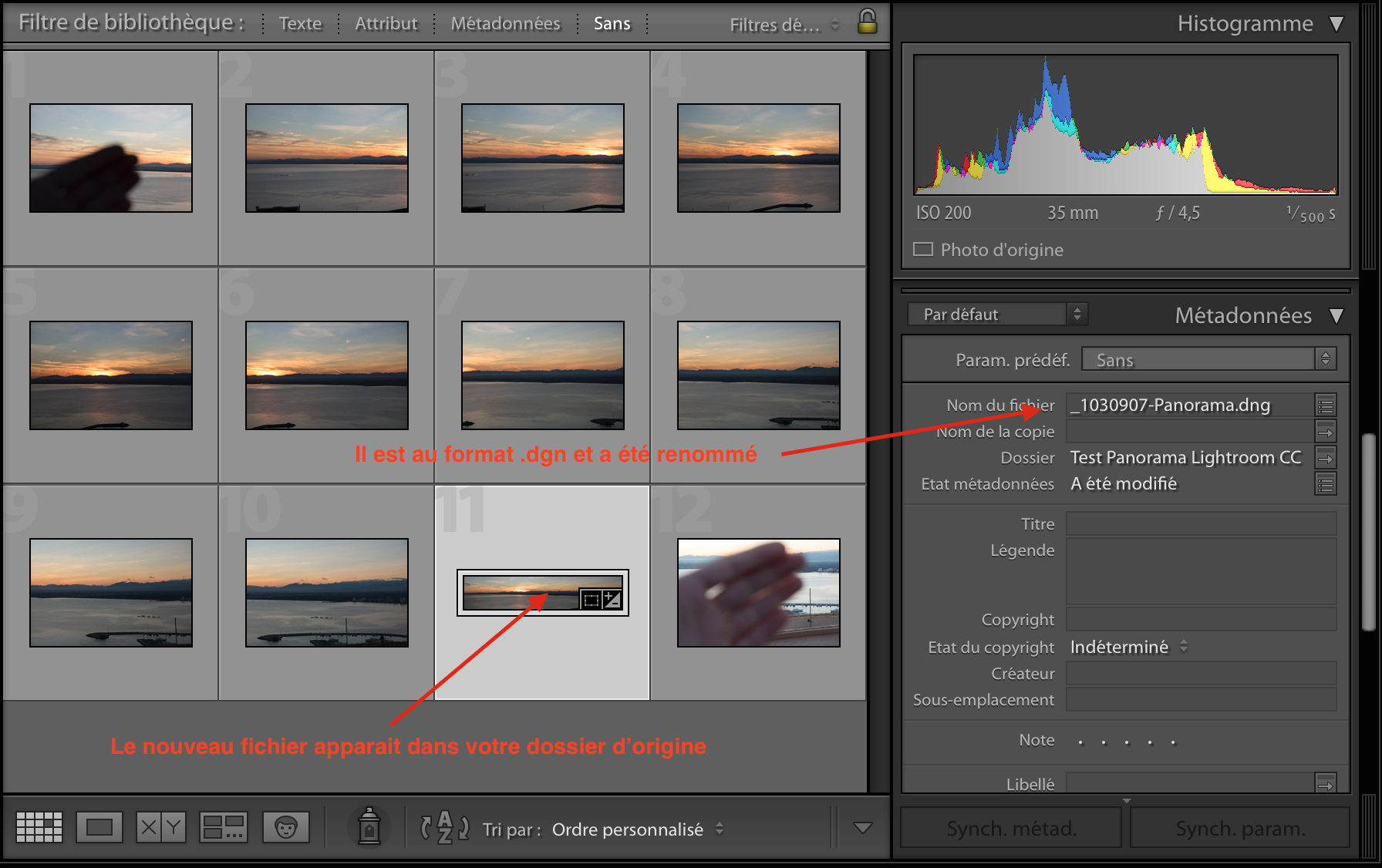This screenshot has height=868, width=1382.
Task: Switch to Loupe view
Action: [99, 827]
